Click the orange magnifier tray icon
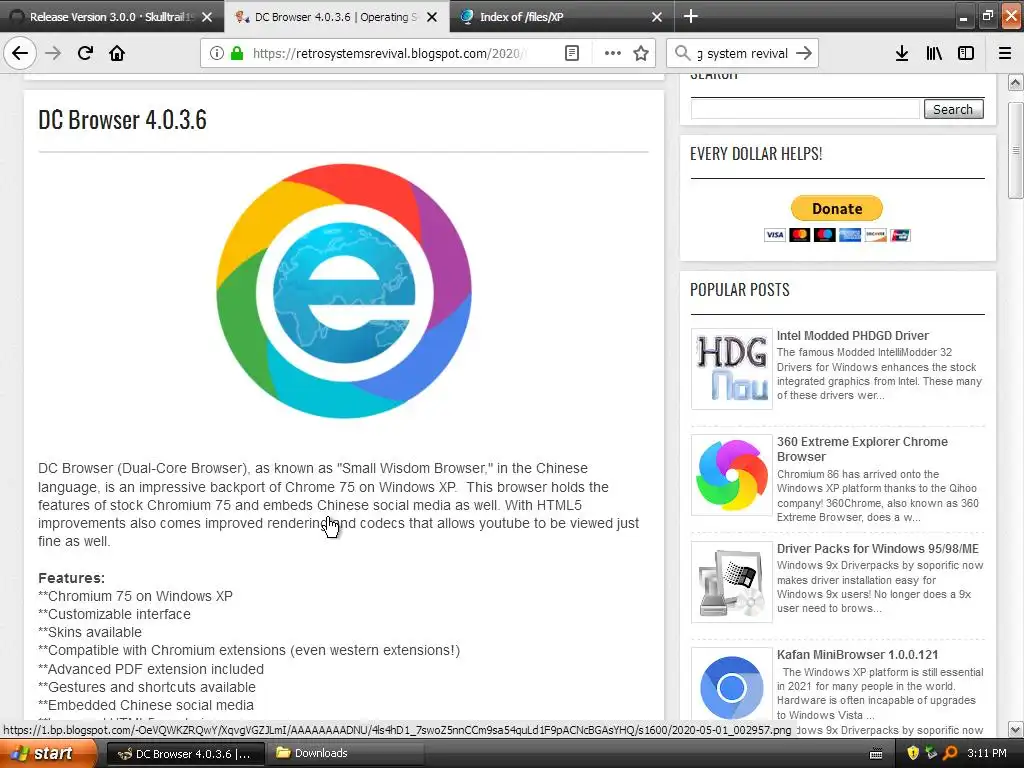This screenshot has height=768, width=1024. 950,753
